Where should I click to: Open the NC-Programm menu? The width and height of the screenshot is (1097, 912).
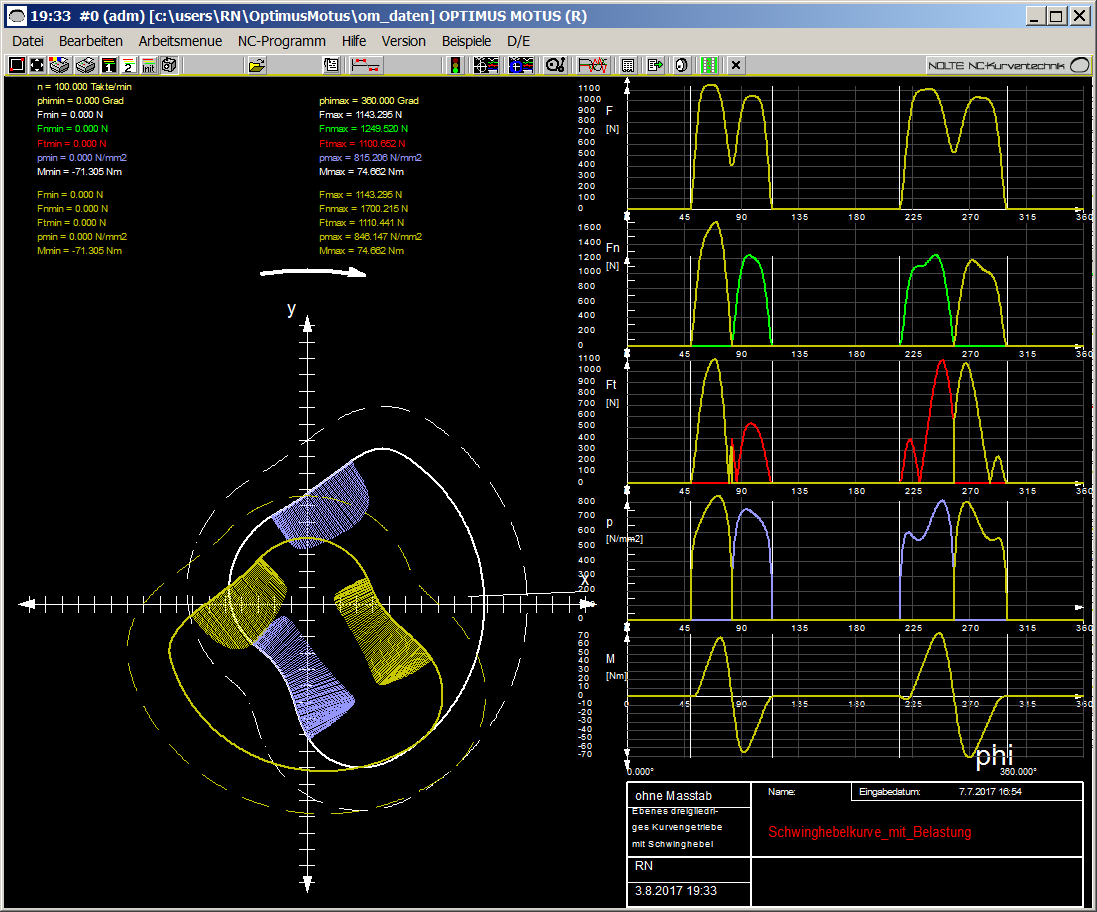click(x=282, y=41)
